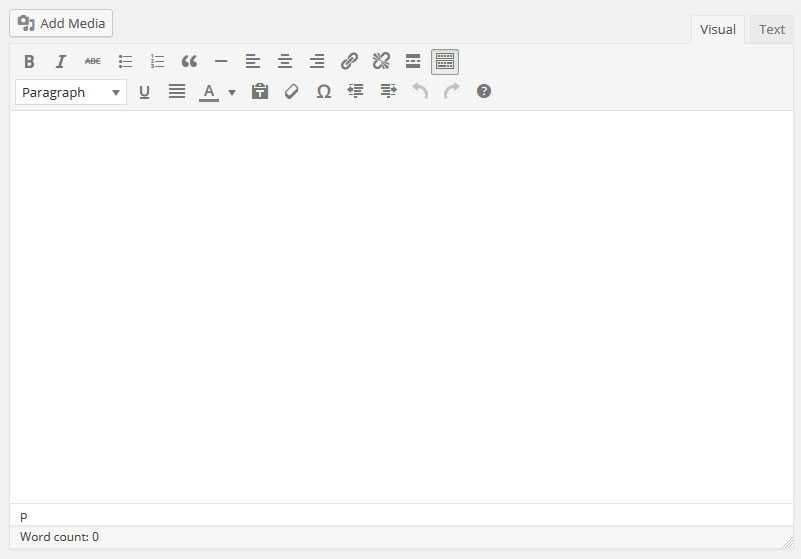Viewport: 801px width, 559px height.
Task: Increase the indent
Action: 388,92
